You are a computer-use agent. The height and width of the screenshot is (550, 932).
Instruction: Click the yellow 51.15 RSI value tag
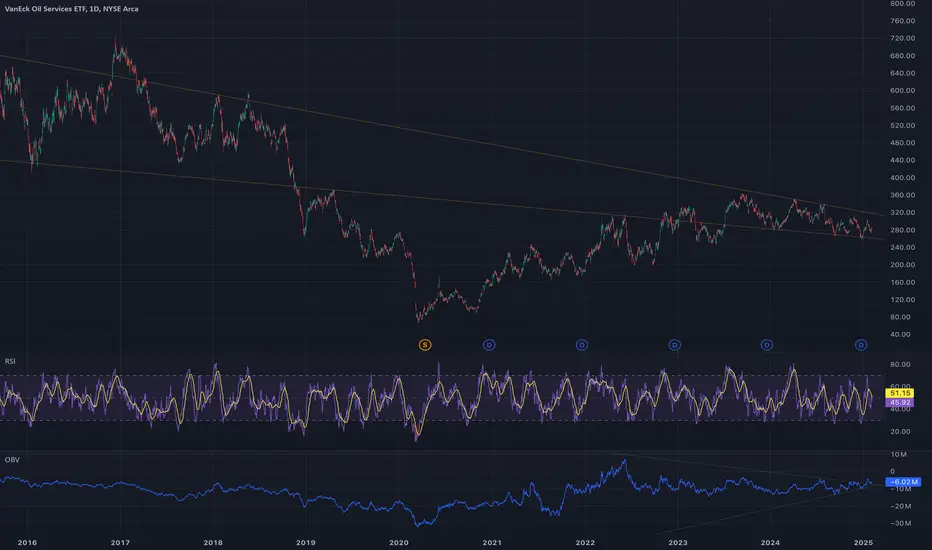tap(900, 393)
